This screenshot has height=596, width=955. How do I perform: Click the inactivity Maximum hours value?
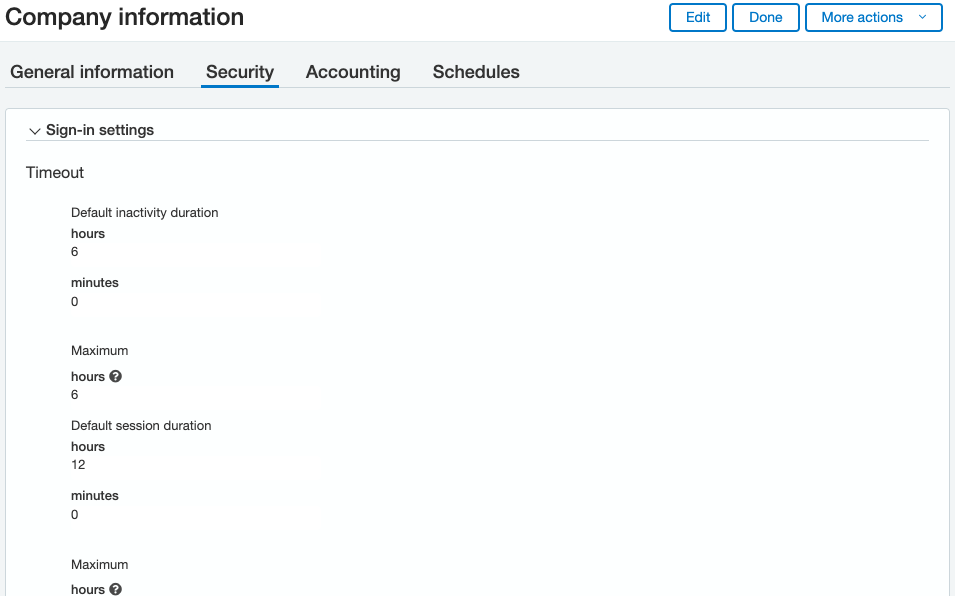pos(75,395)
